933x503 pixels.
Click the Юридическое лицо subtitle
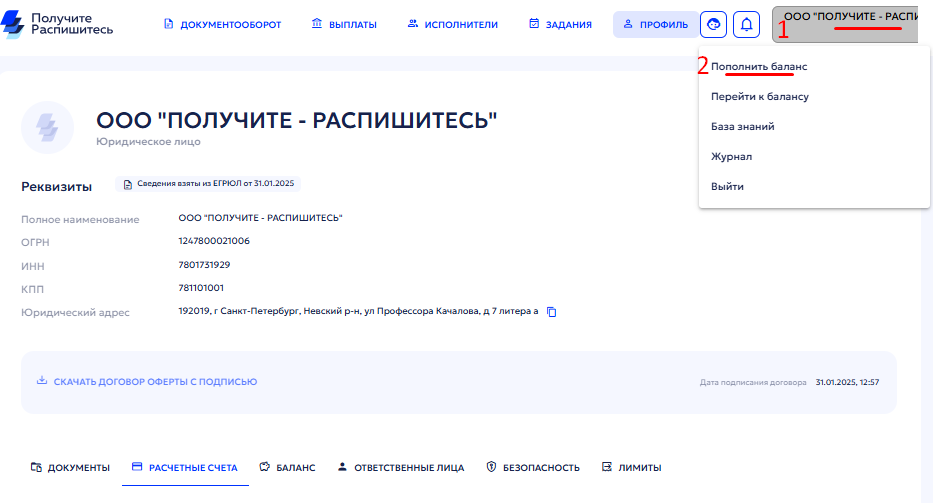pyautogui.click(x=148, y=142)
